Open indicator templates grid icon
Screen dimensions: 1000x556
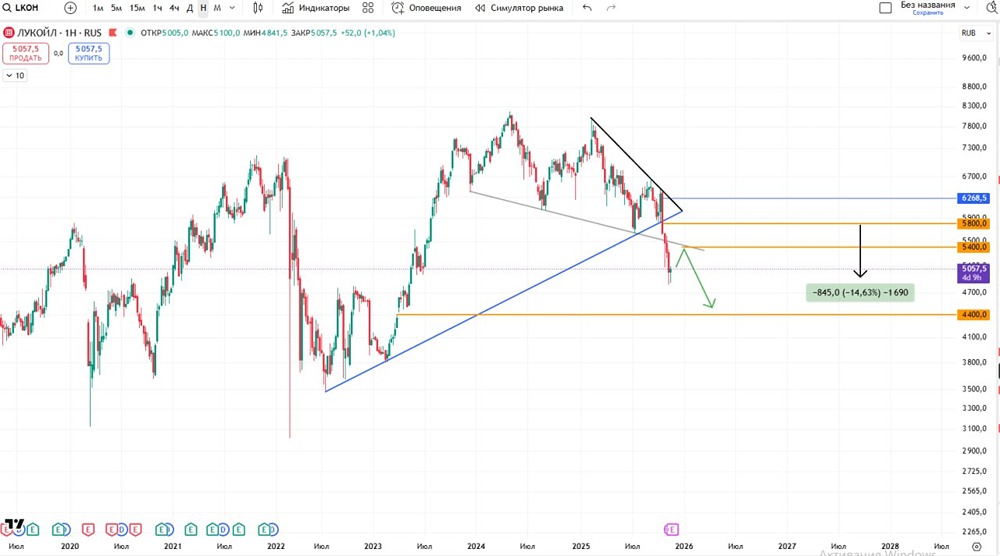pyautogui.click(x=368, y=8)
